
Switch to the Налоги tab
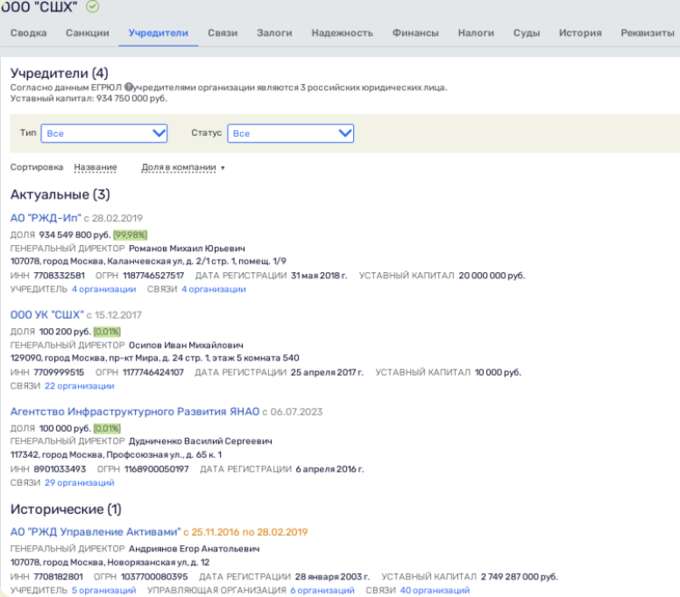476,33
